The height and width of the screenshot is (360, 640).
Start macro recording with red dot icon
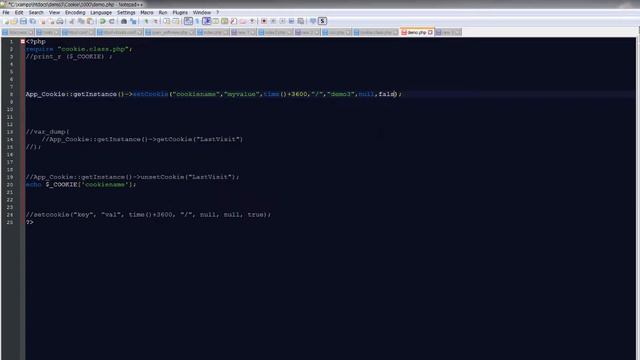[x=264, y=21]
